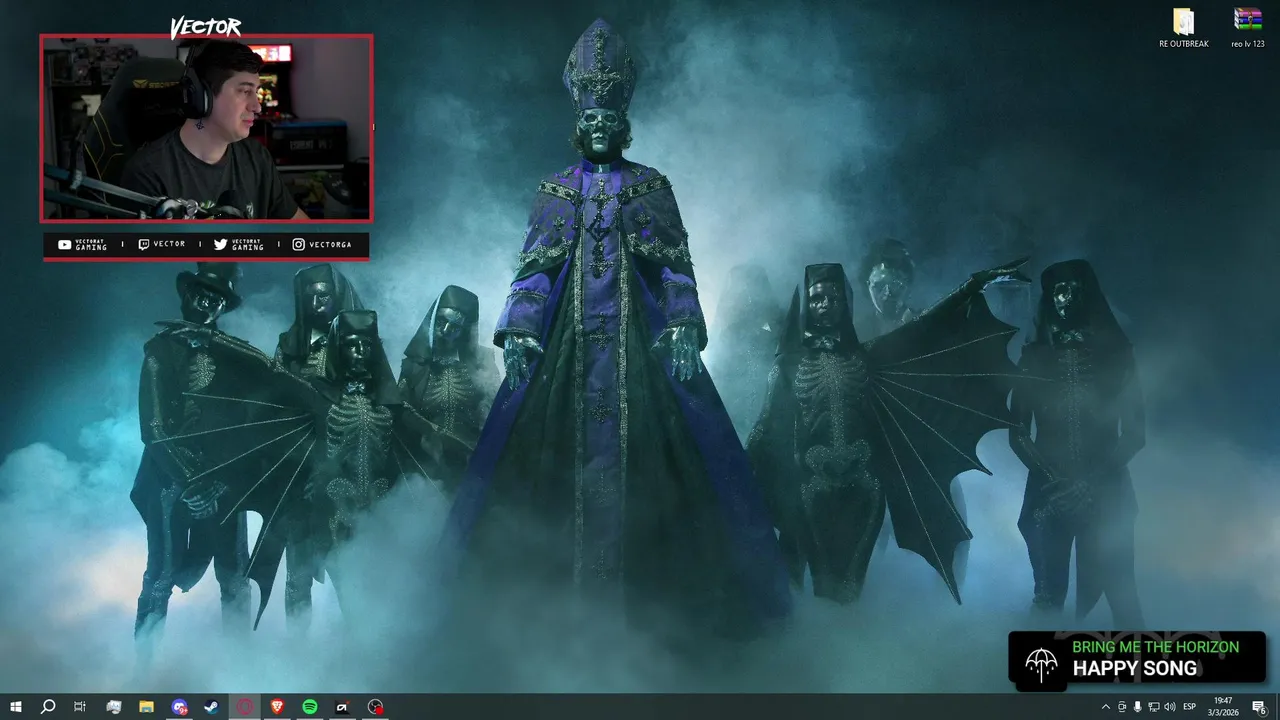This screenshot has width=1280, height=720.
Task: Click the Meet Now tray icon
Action: pyautogui.click(x=1122, y=707)
